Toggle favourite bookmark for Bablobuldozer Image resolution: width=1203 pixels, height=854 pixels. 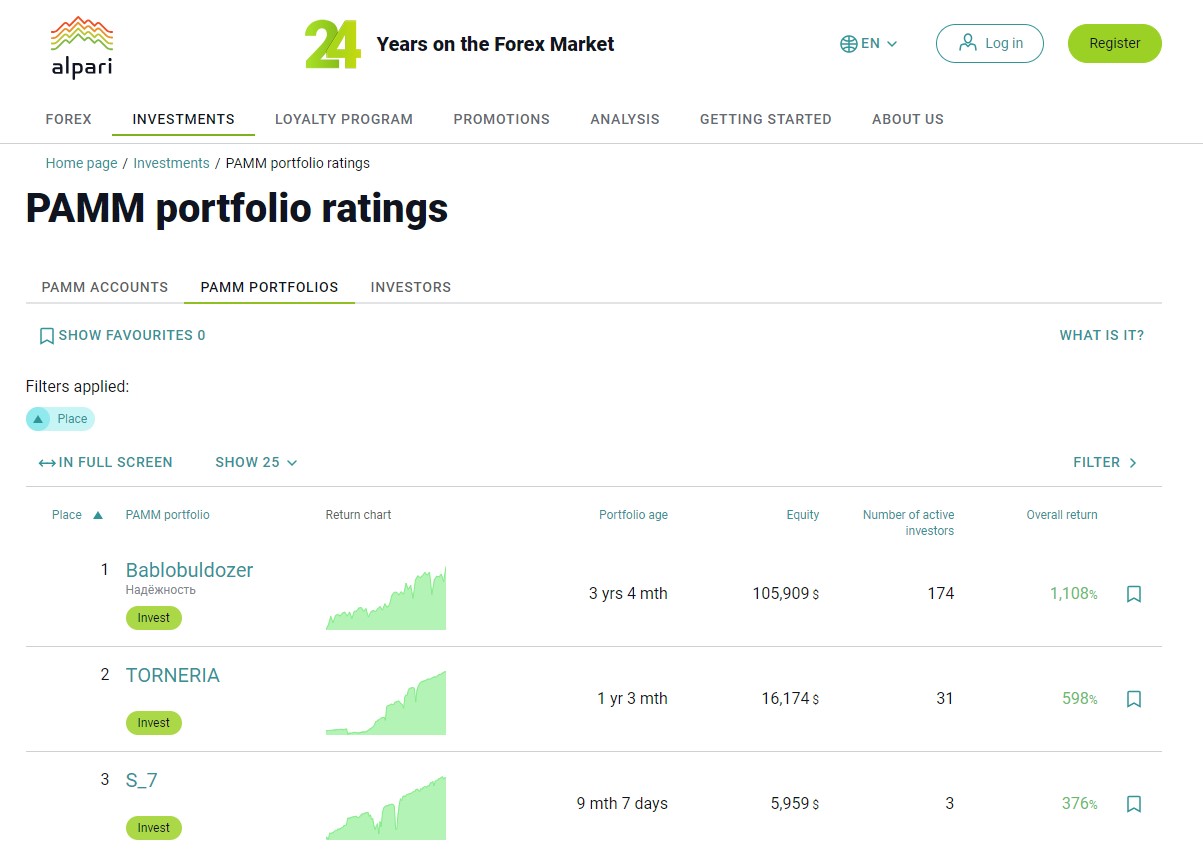(1133, 593)
